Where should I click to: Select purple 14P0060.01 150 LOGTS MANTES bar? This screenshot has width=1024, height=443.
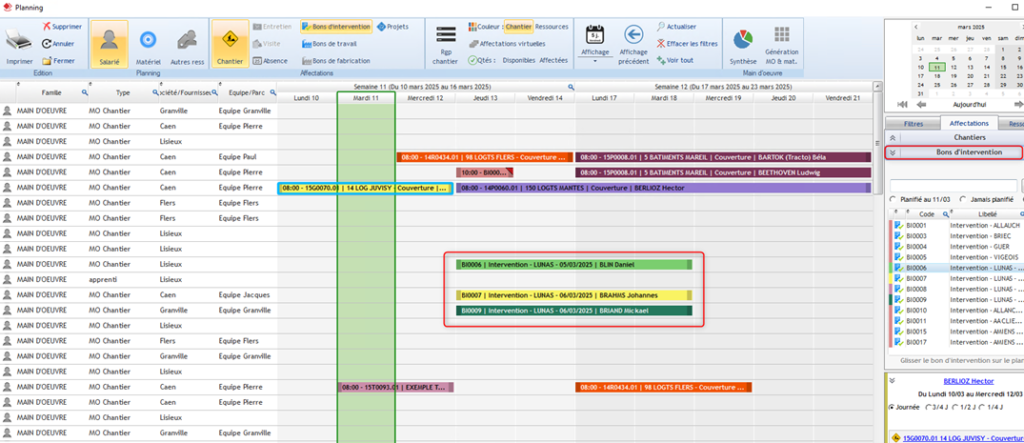[x=664, y=188]
